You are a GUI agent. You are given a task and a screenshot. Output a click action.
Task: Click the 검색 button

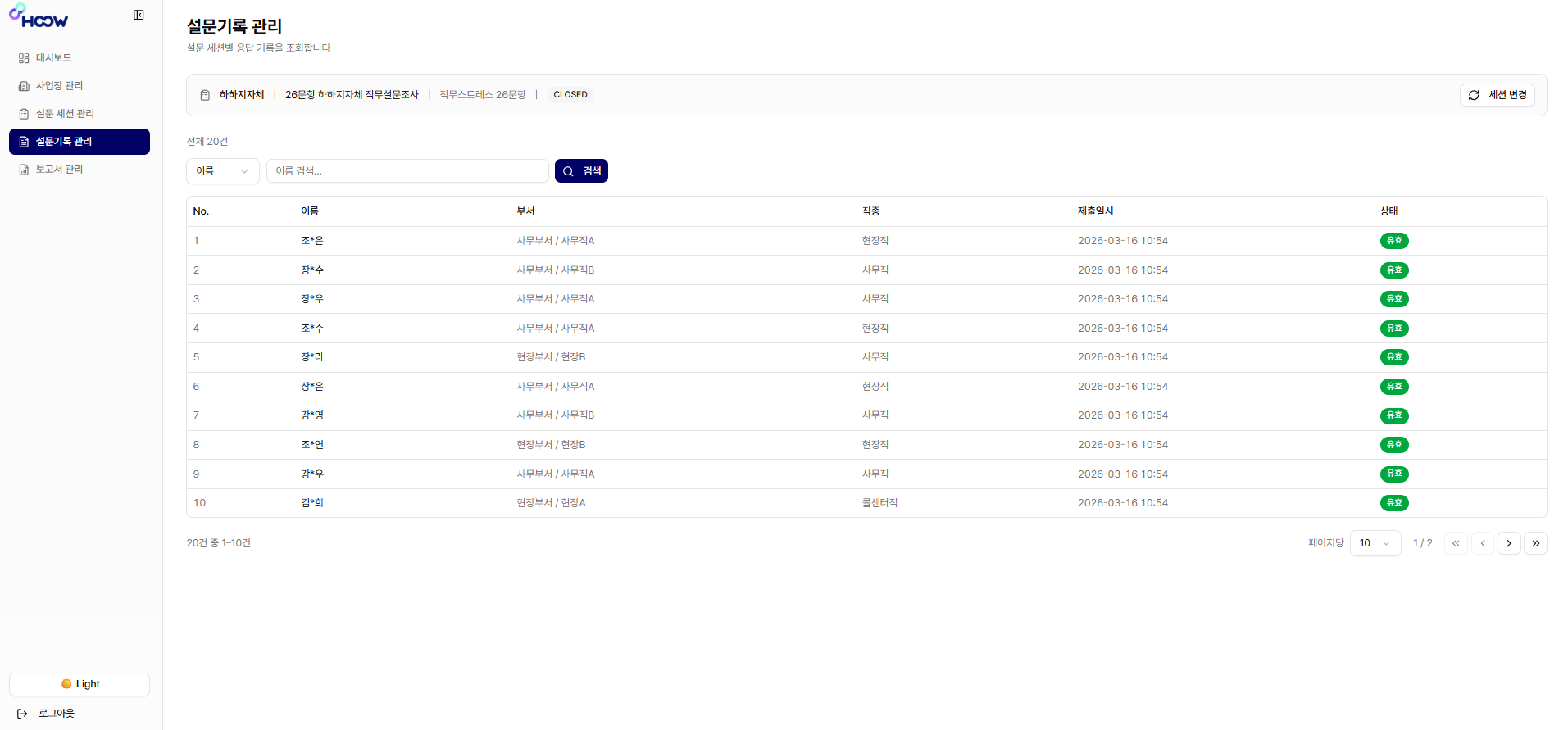pos(581,171)
